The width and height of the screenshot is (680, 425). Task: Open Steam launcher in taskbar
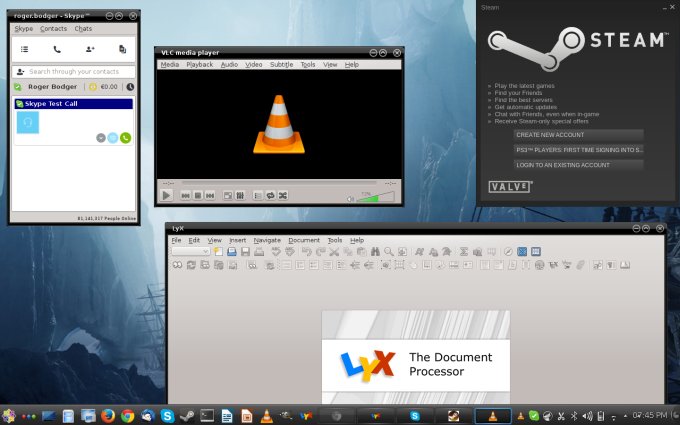tap(187, 416)
